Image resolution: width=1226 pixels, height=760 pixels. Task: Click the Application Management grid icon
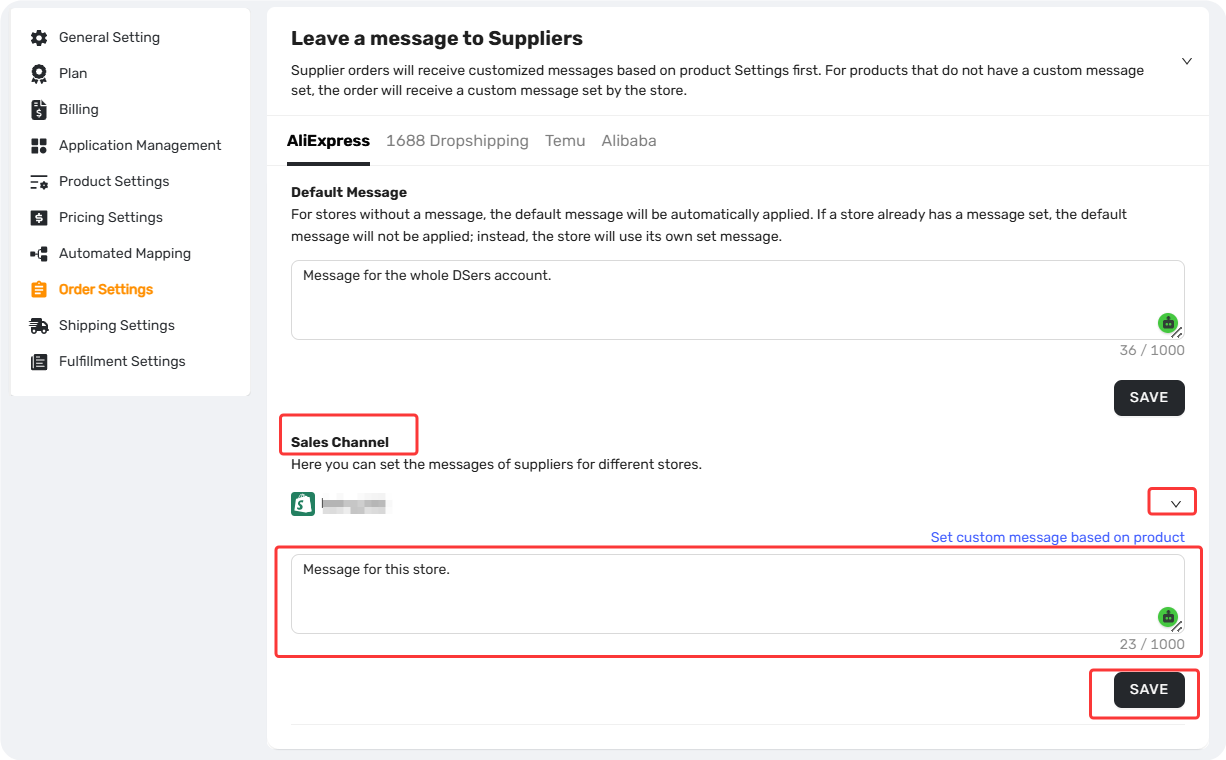pyautogui.click(x=39, y=146)
